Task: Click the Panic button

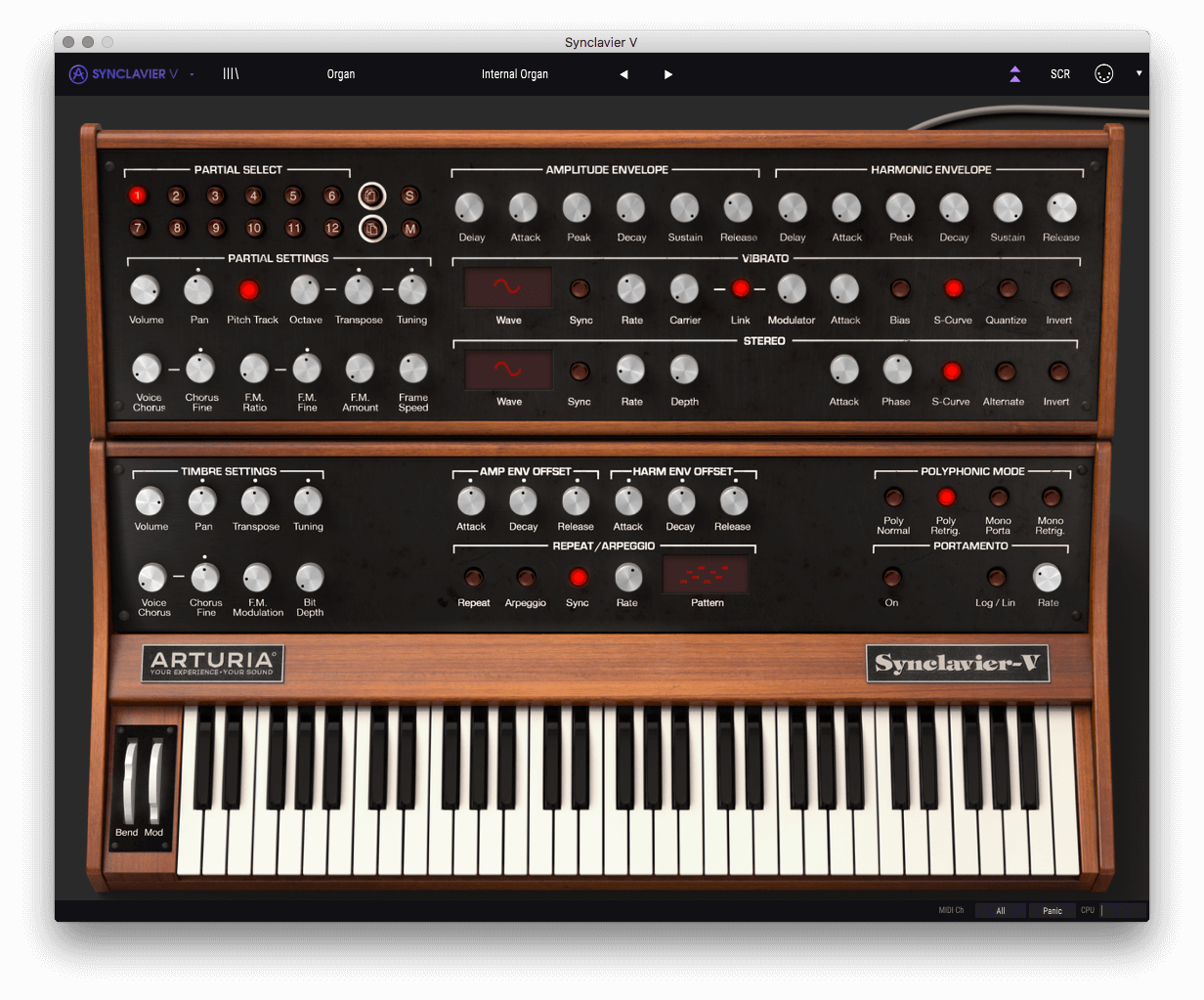Action: coord(1053,910)
